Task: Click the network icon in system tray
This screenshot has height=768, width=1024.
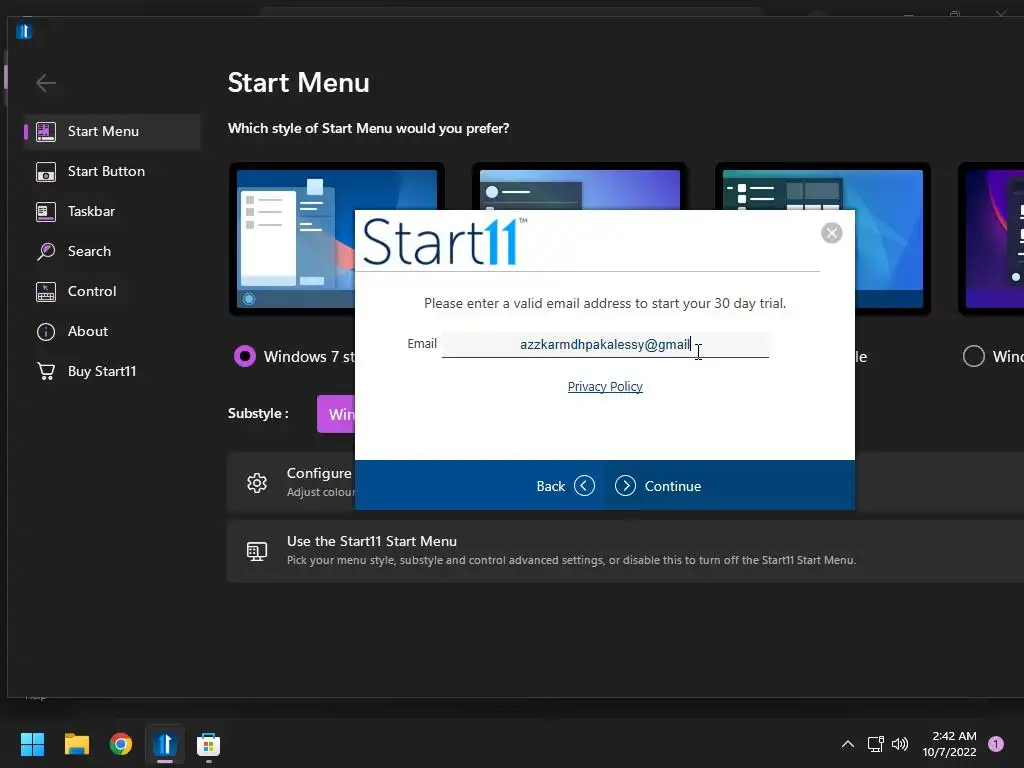Action: [x=875, y=744]
